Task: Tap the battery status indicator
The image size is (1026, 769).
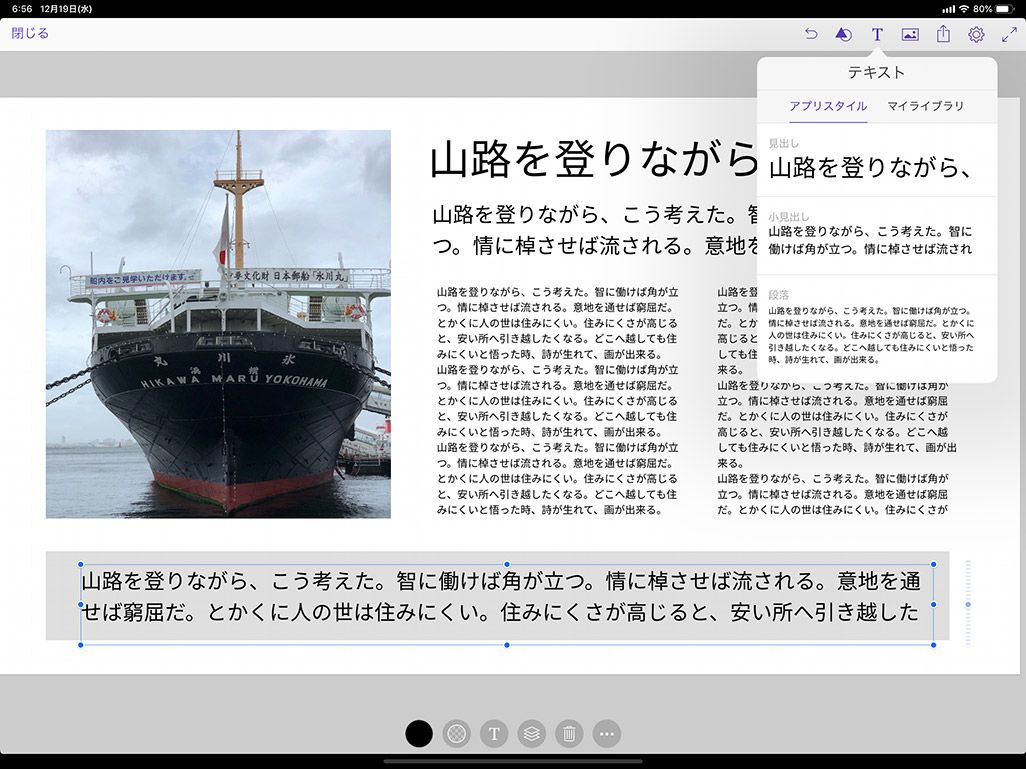Action: [x=1004, y=9]
